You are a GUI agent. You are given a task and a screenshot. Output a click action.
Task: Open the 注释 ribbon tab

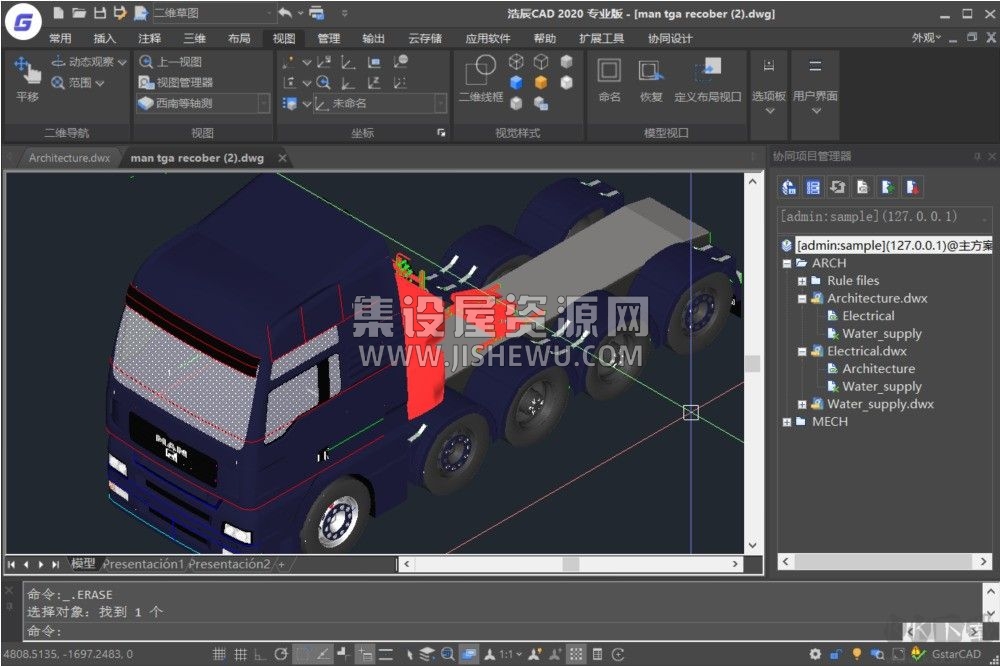coord(149,38)
